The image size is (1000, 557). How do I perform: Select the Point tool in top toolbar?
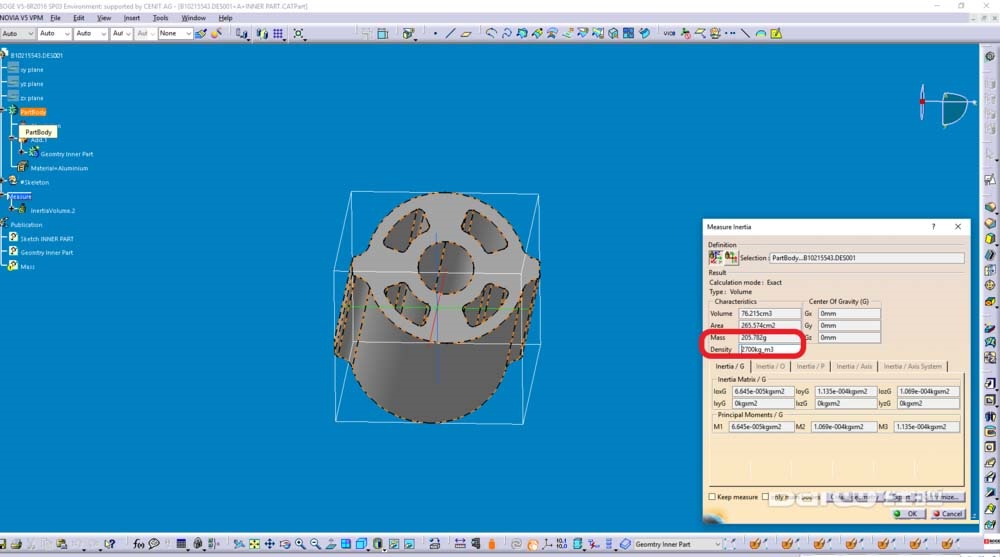(x=436, y=33)
